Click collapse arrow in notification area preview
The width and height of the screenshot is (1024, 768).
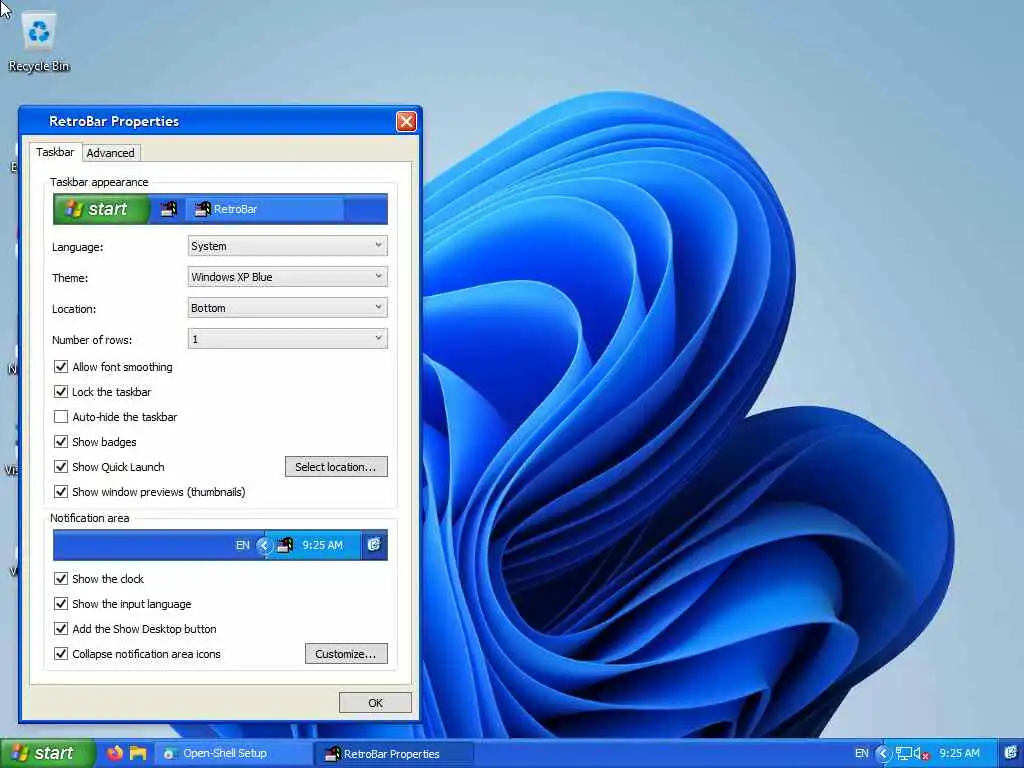tap(264, 545)
